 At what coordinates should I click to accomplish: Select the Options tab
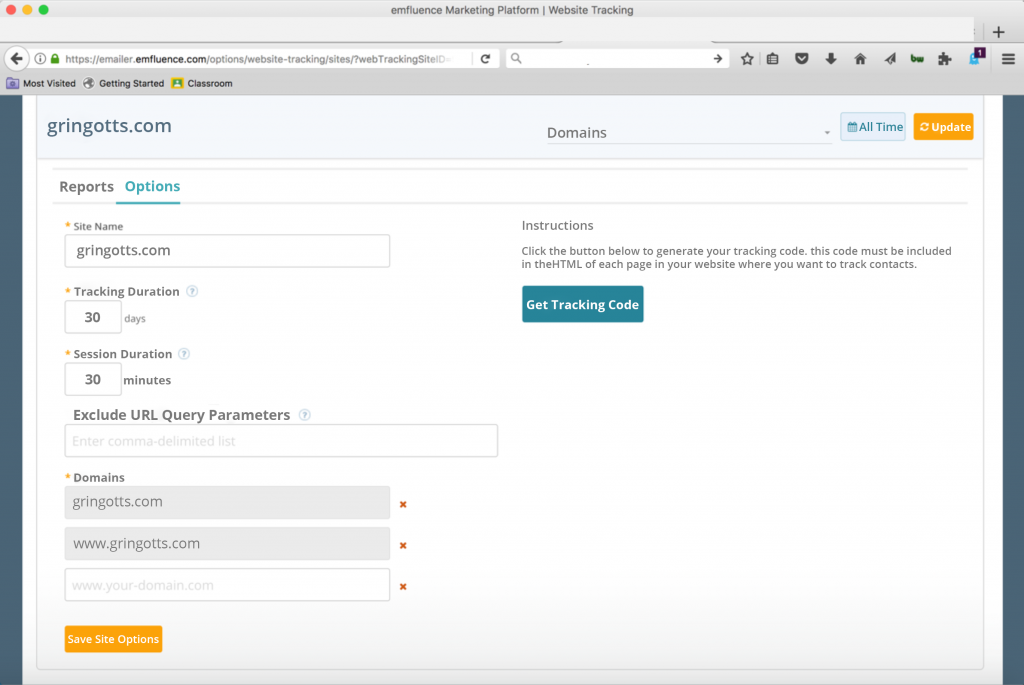151,186
